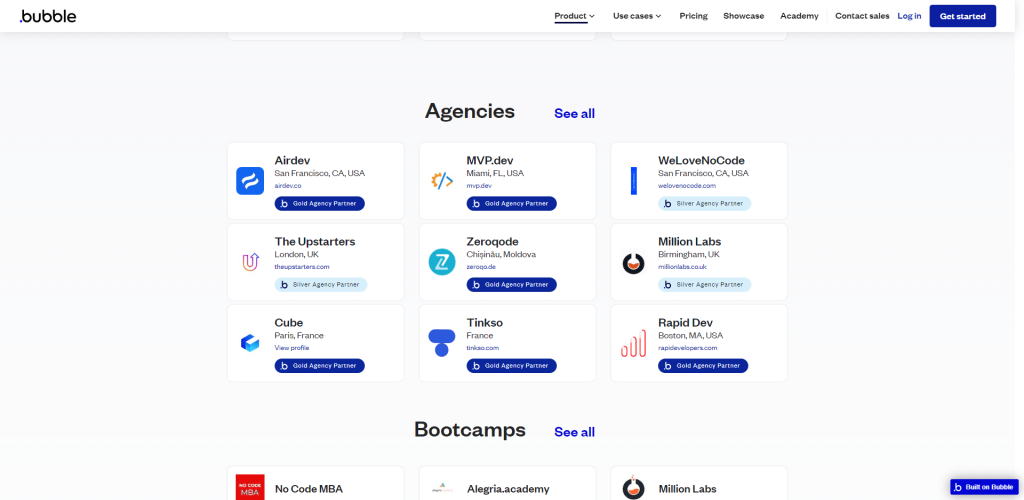Open the airdev.co website link

[x=287, y=186]
